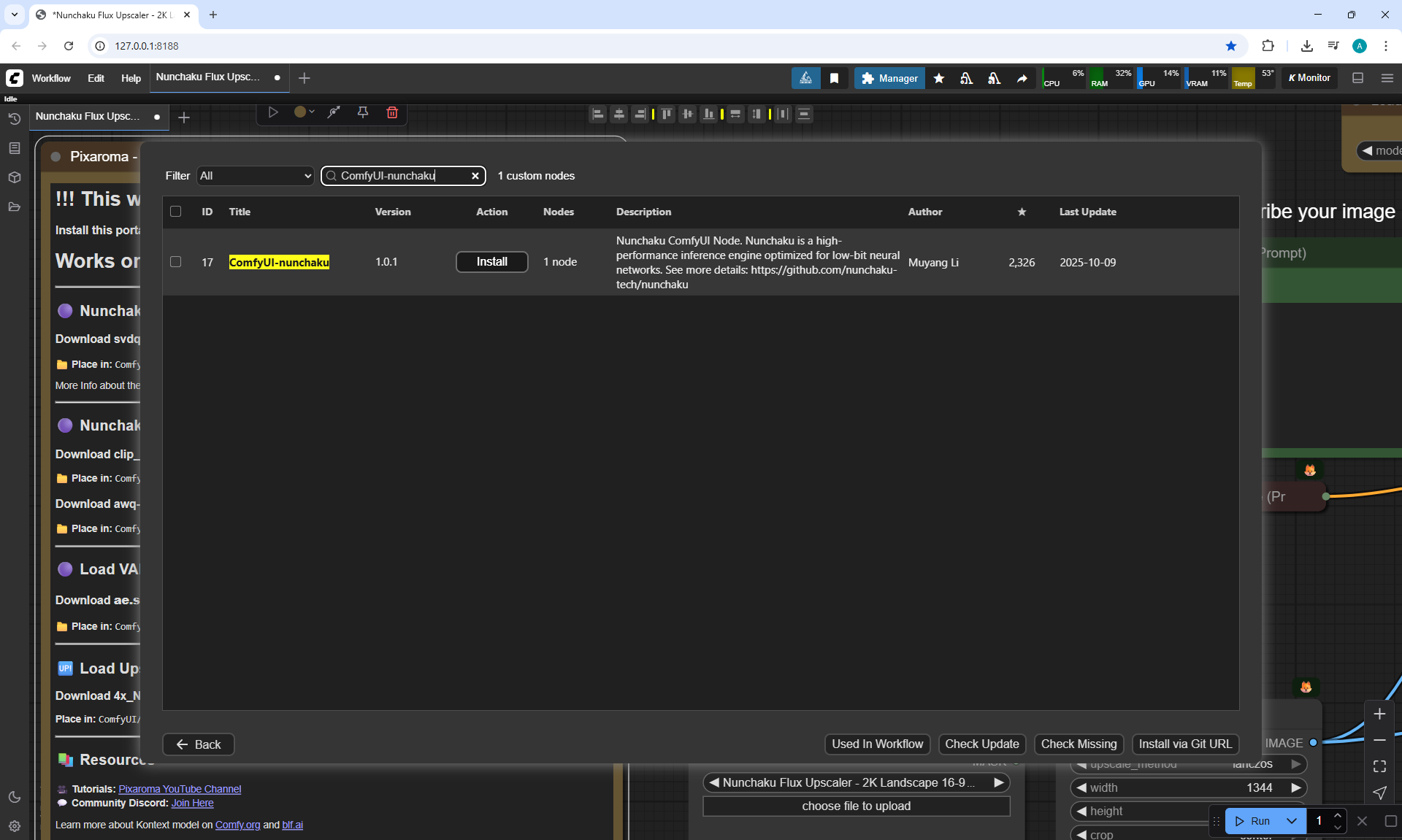Toggle bottom panel layout icon
Screen dimensions: 1402x840
[1357, 78]
